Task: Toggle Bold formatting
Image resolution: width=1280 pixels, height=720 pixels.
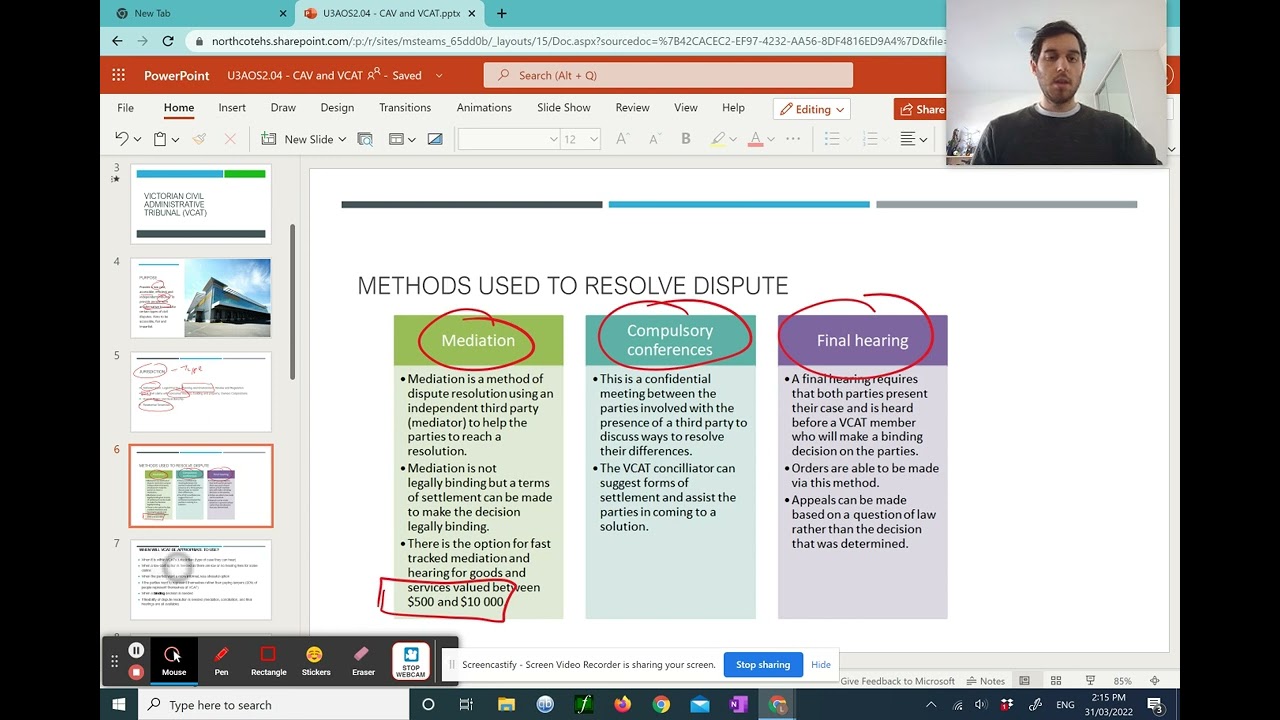Action: (x=686, y=139)
